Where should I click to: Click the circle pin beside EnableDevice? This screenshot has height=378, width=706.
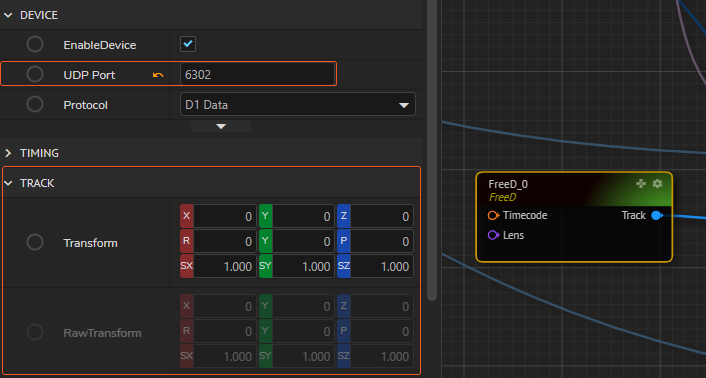pos(35,45)
